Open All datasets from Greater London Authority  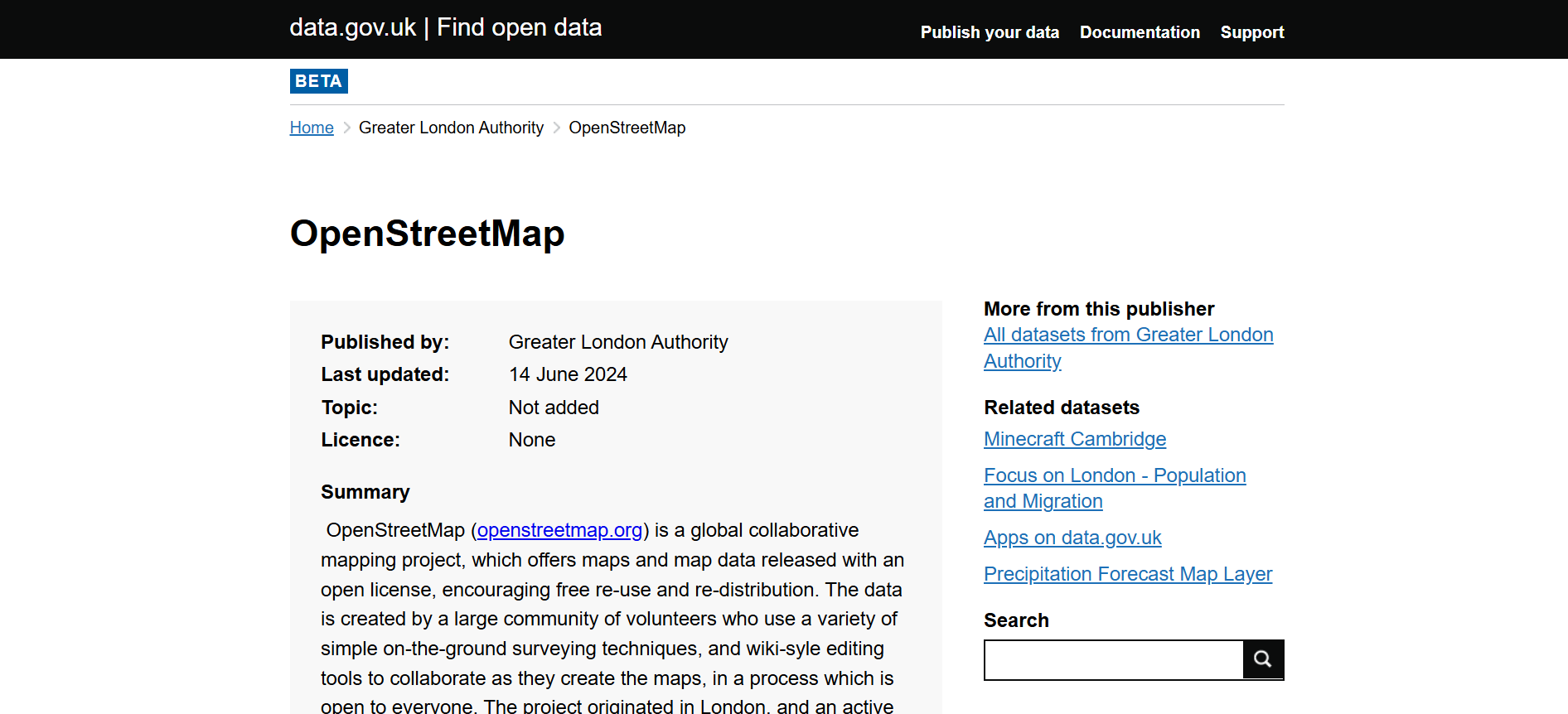(x=1128, y=348)
